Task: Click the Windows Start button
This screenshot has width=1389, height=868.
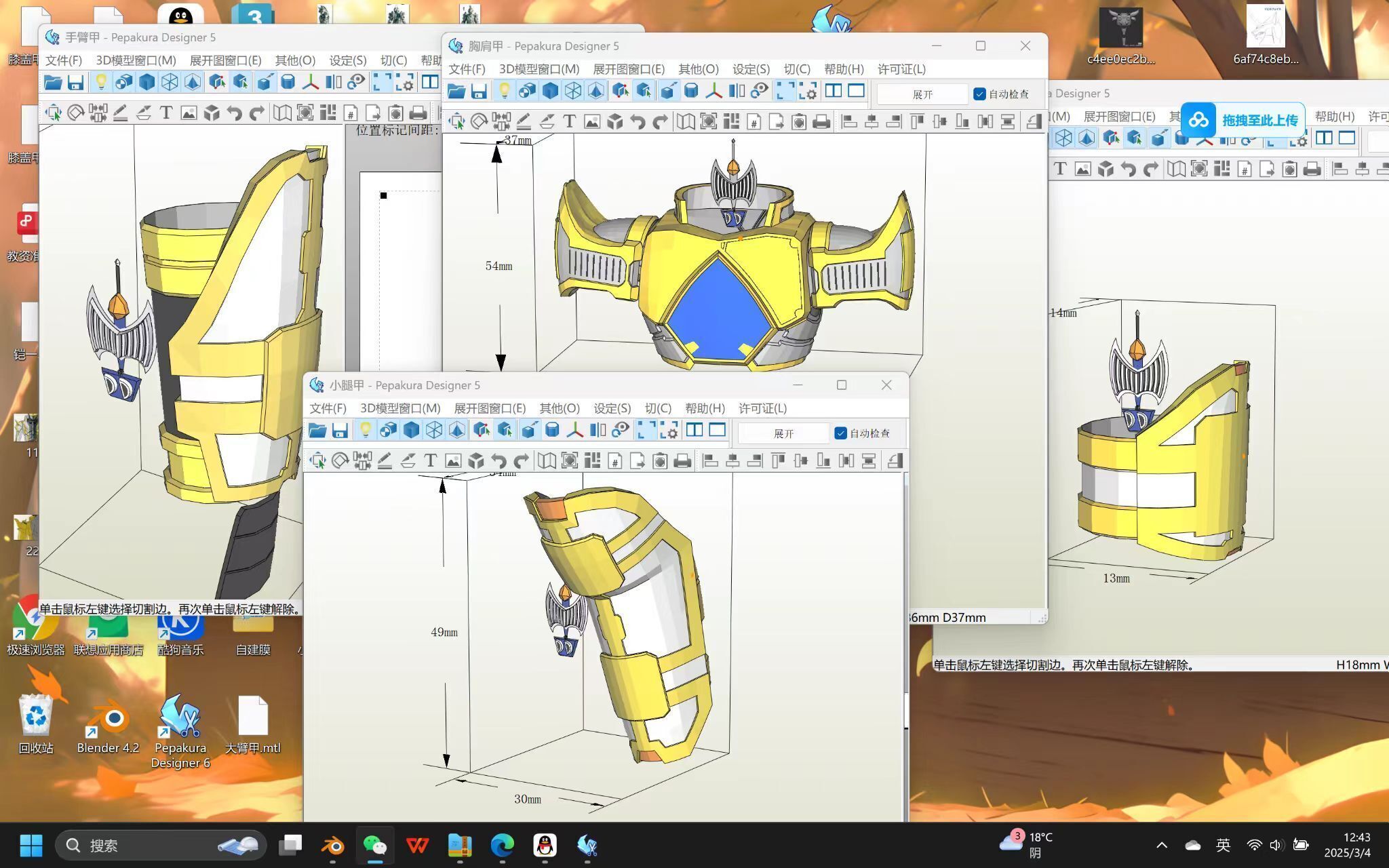Action: point(31,845)
